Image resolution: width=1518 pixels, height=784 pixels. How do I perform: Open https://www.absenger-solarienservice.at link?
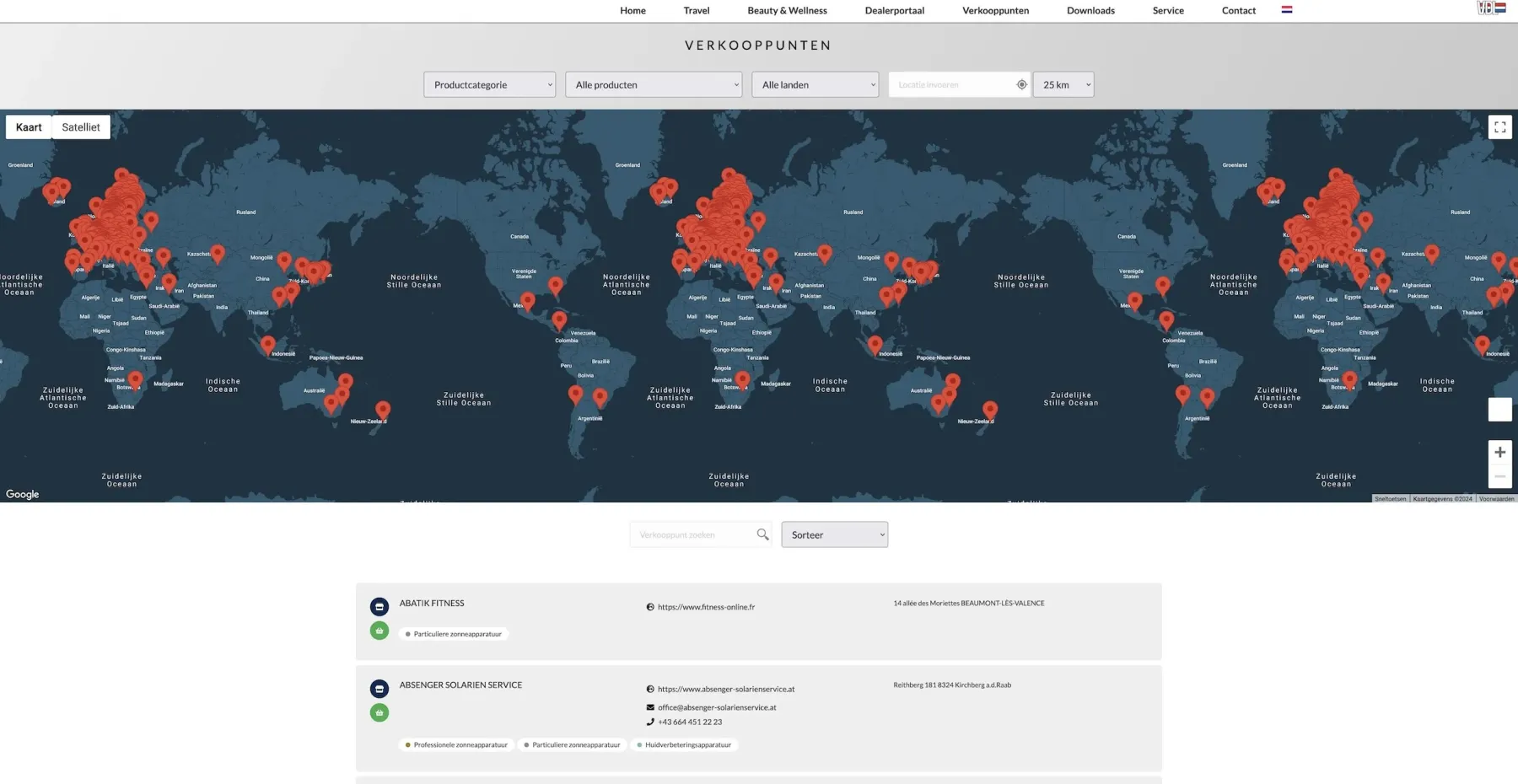click(726, 689)
